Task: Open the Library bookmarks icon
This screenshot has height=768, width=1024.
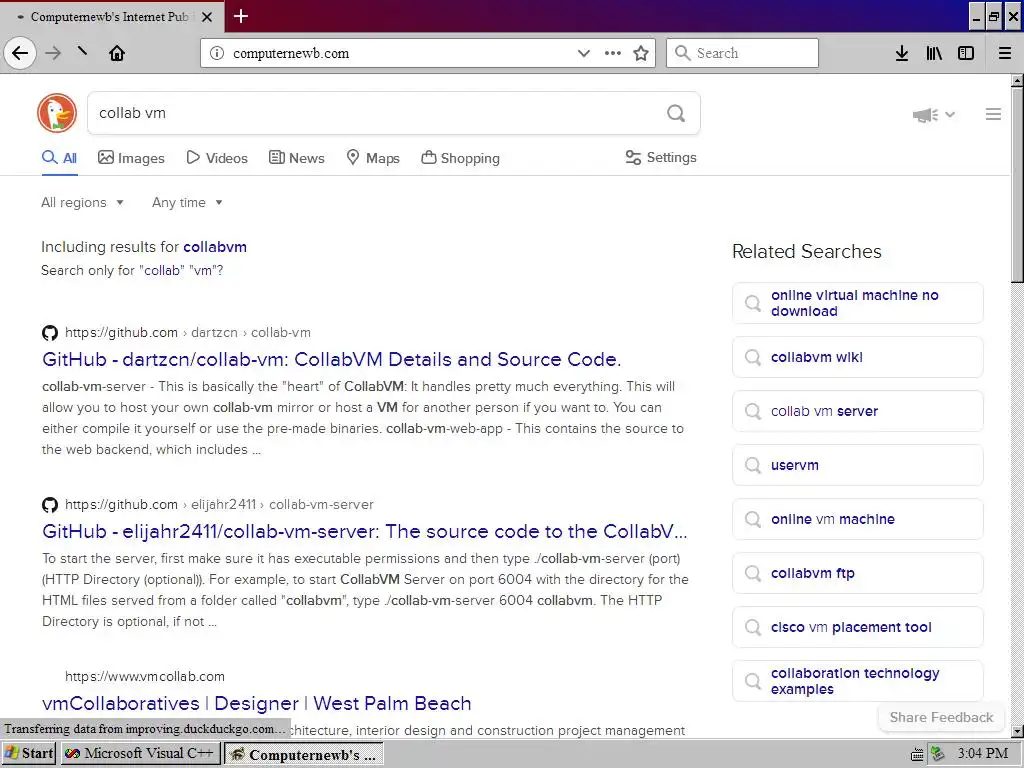Action: (934, 53)
